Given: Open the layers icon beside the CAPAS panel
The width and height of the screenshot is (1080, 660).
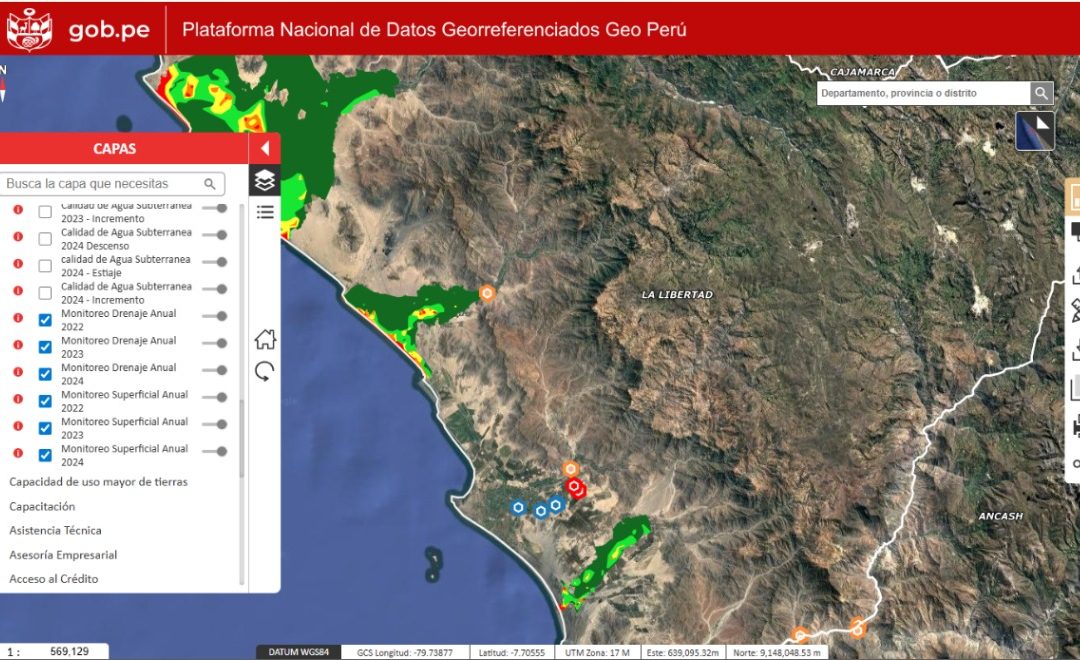Looking at the screenshot, I should (264, 183).
